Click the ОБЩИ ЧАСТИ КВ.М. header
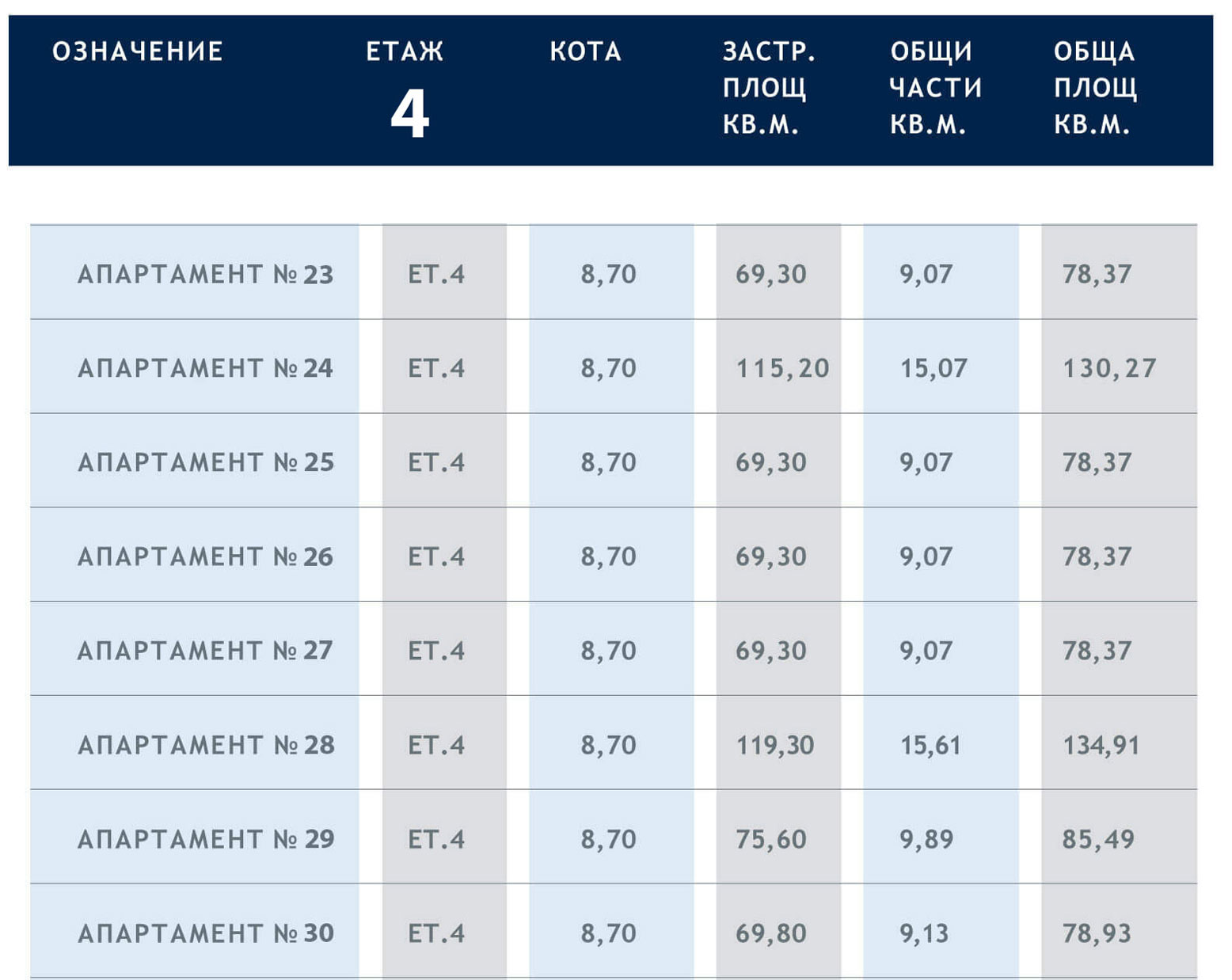Viewport: 1232px width, 980px height. (x=935, y=87)
